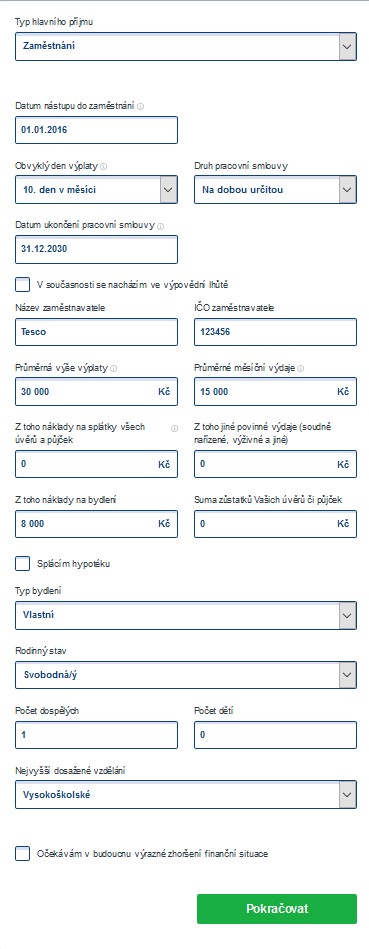The width and height of the screenshot is (369, 949).
Task: Click info icon beside Datum ukončení pracovní smlouvy
Action: (160, 226)
